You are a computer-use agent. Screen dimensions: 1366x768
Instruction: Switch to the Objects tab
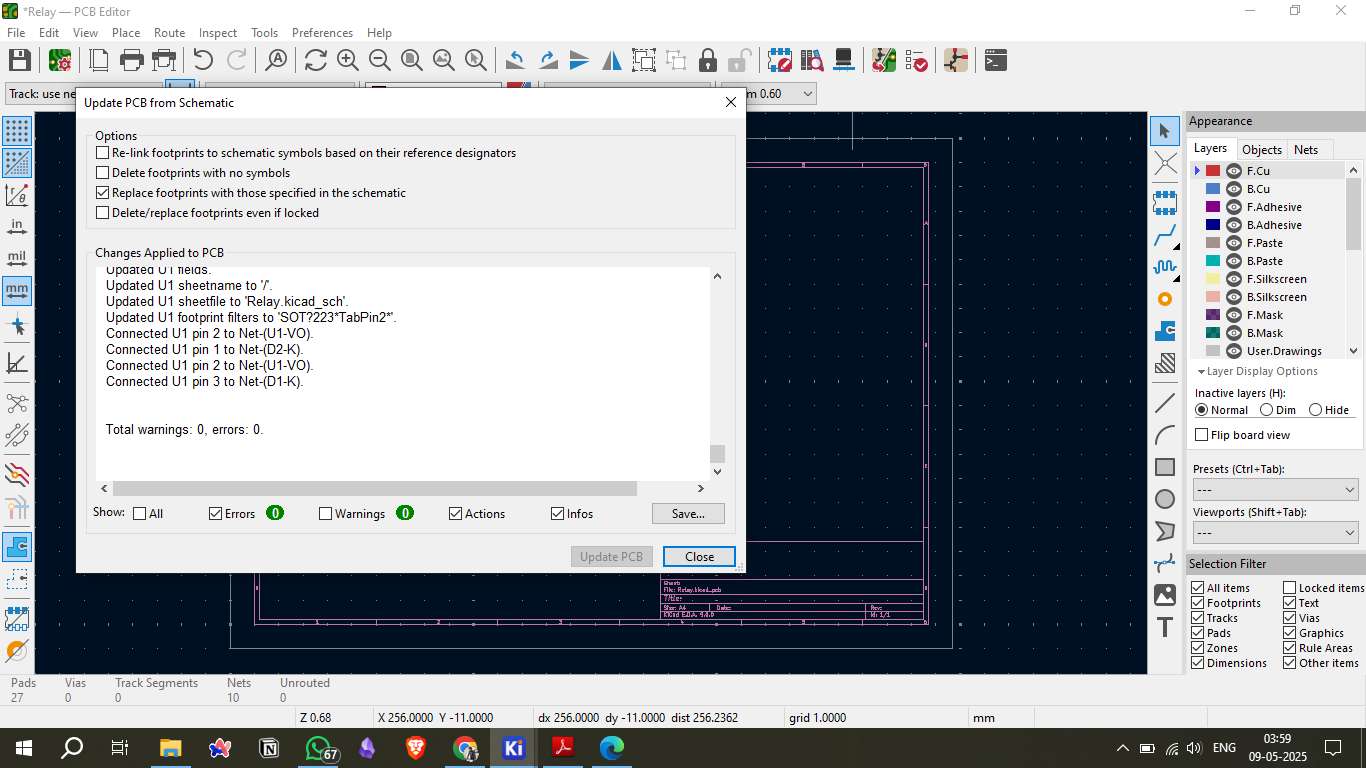click(x=1261, y=149)
